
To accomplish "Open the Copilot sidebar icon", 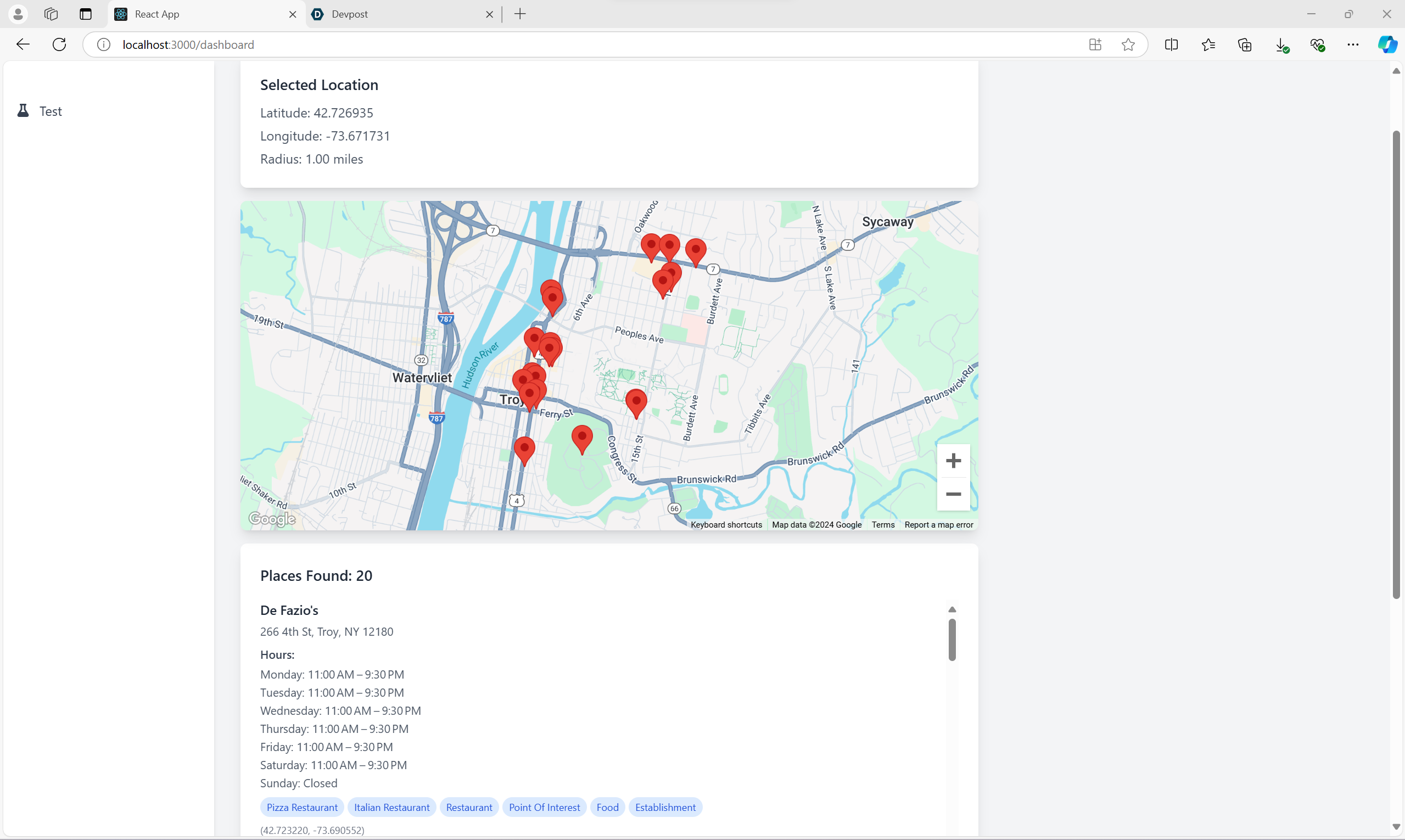I will pyautogui.click(x=1387, y=44).
